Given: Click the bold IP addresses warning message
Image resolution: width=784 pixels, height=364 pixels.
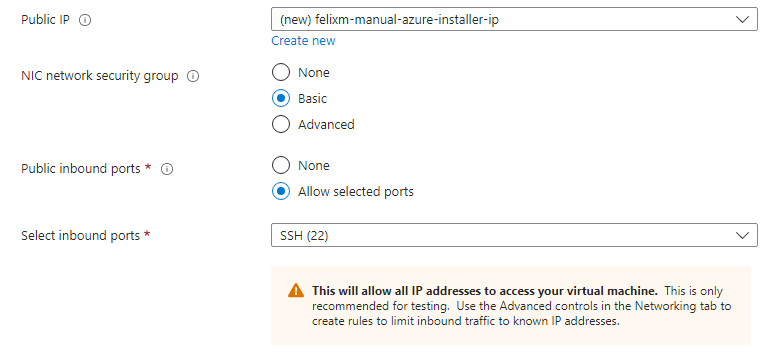Looking at the screenshot, I should (x=485, y=290).
